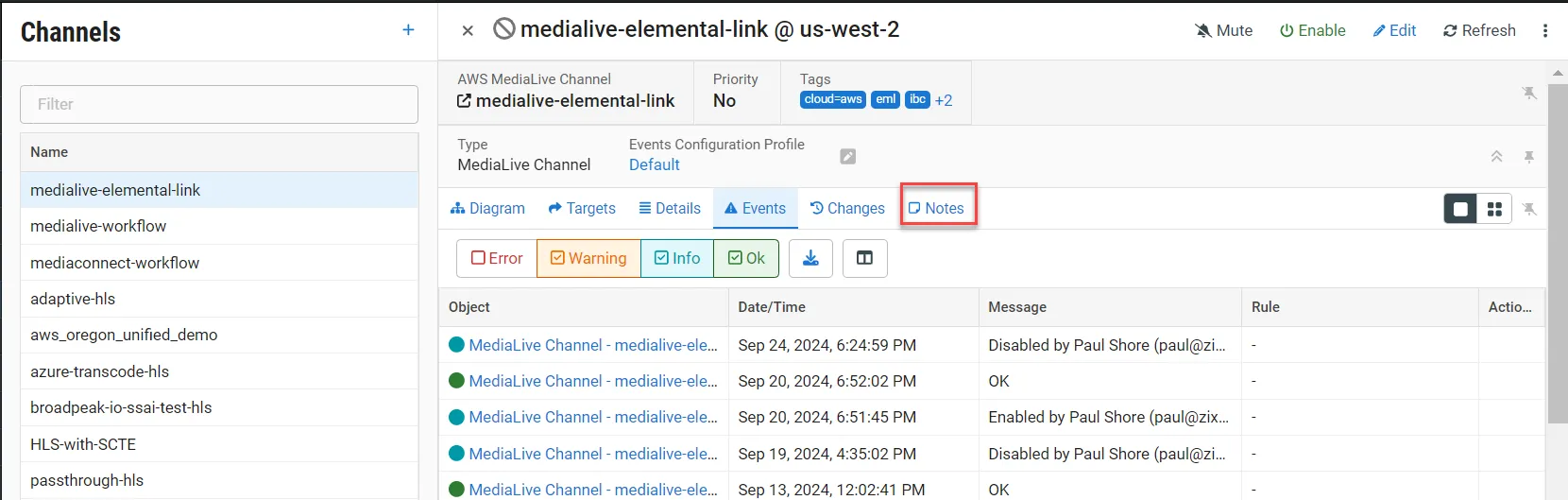The width and height of the screenshot is (1568, 500).
Task: Add a new channel with plus icon
Action: tap(408, 30)
